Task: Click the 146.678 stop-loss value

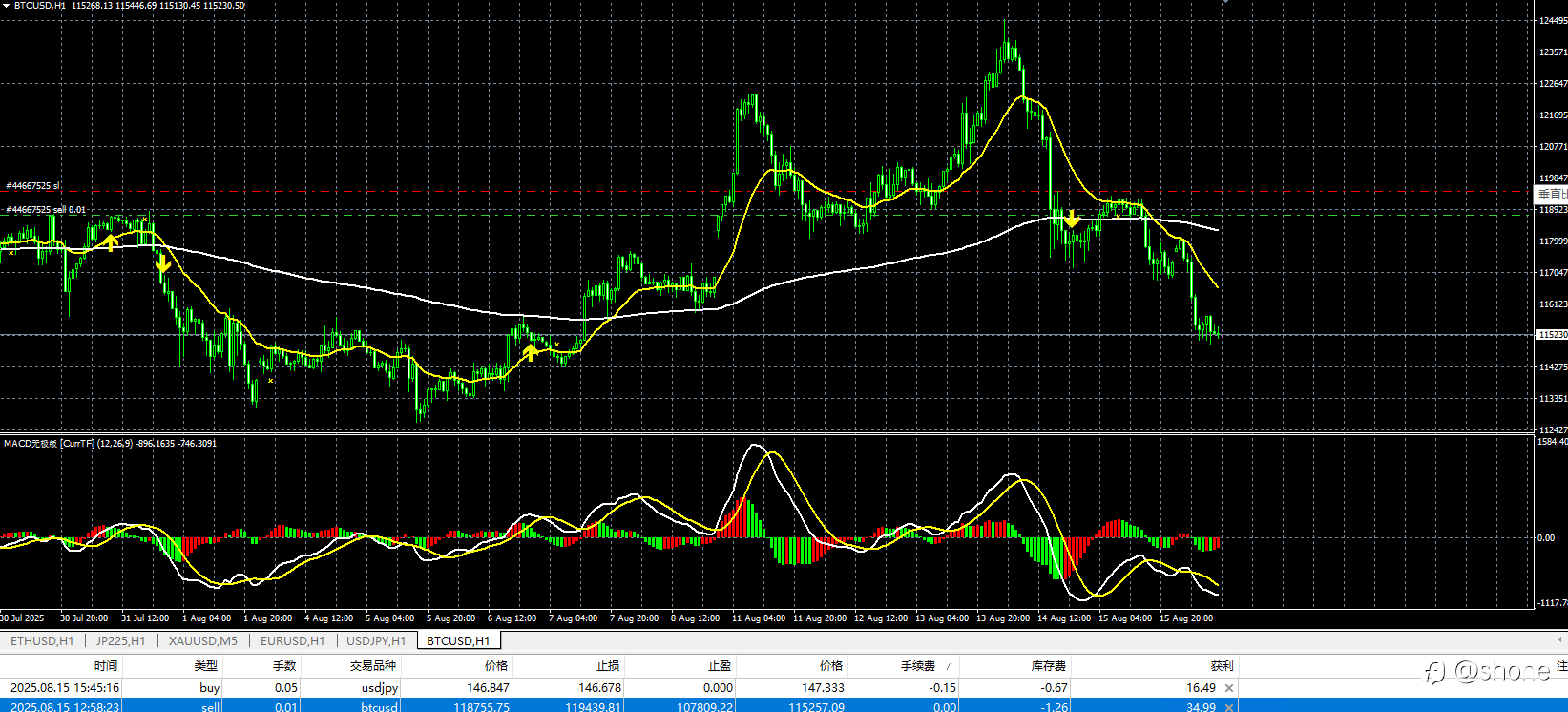Action: pos(599,688)
